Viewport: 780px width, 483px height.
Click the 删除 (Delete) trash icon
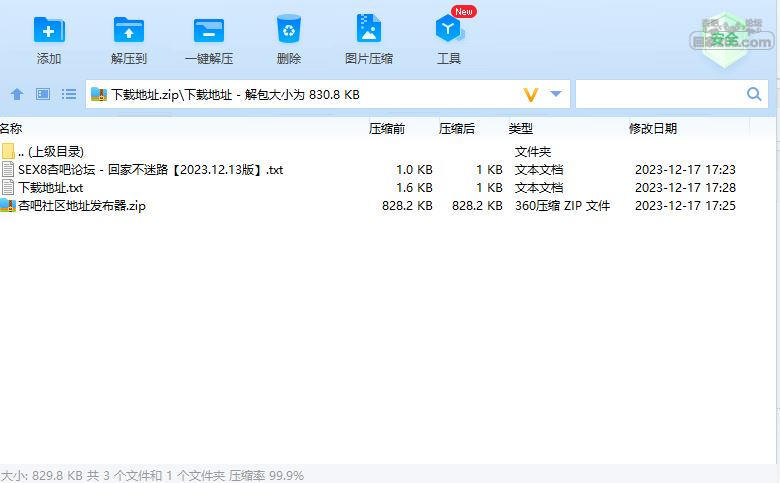point(289,29)
